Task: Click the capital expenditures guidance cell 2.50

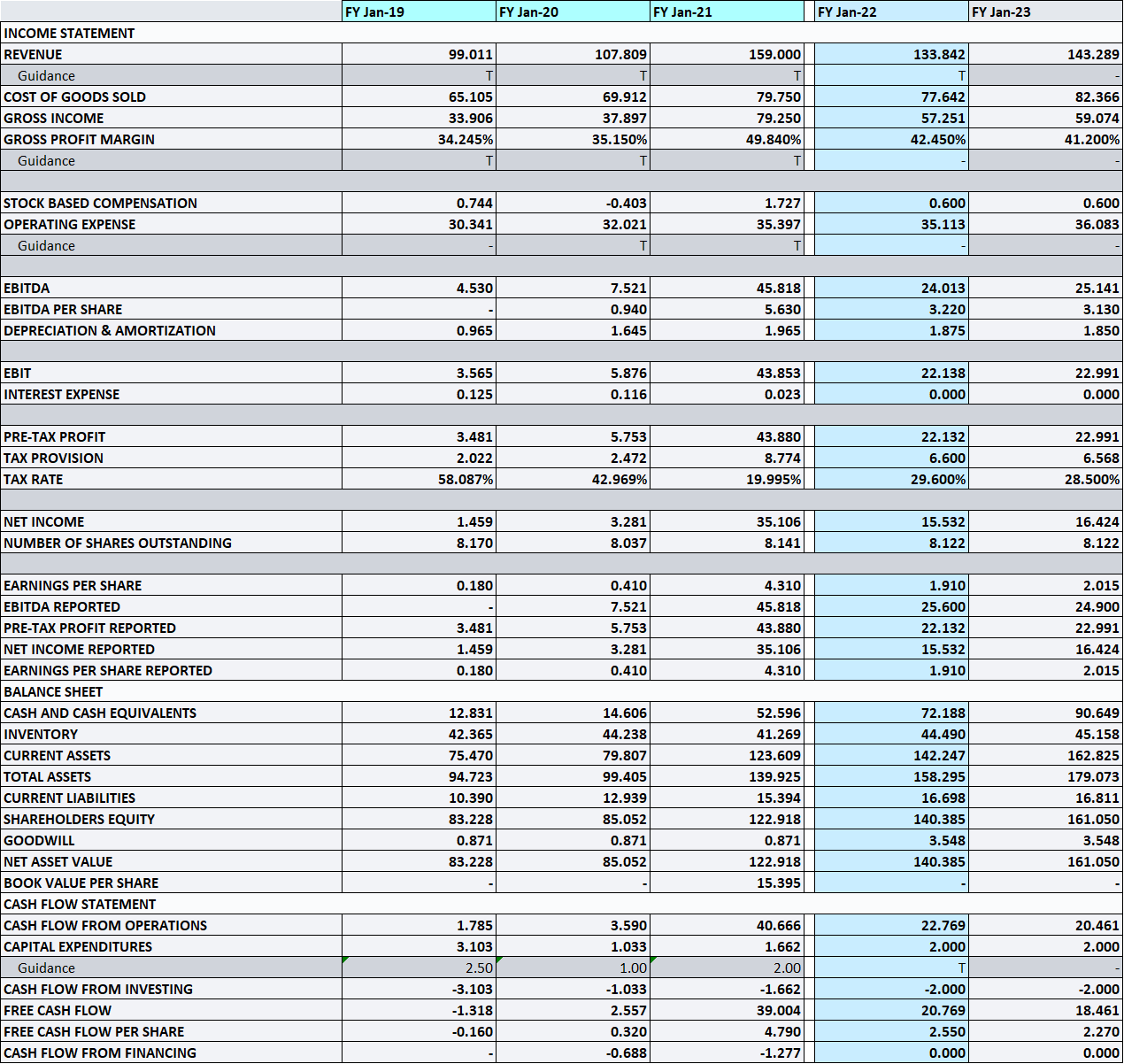Action: pos(419,968)
